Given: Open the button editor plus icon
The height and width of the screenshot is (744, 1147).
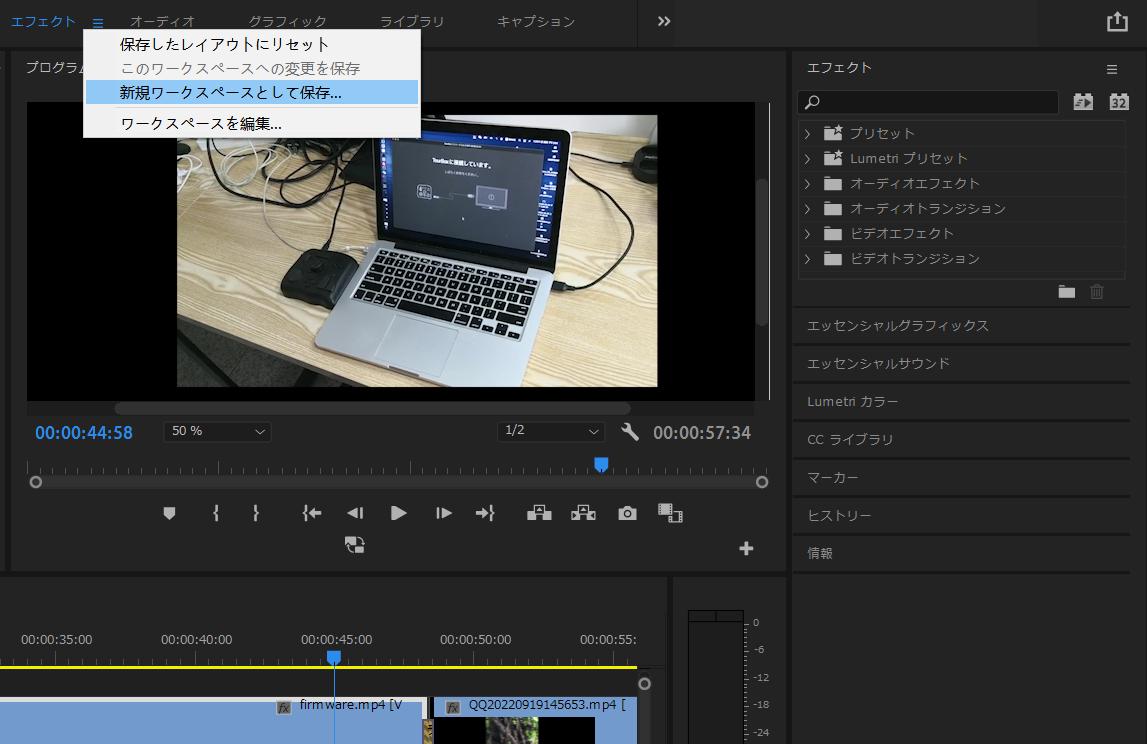Looking at the screenshot, I should [746, 548].
